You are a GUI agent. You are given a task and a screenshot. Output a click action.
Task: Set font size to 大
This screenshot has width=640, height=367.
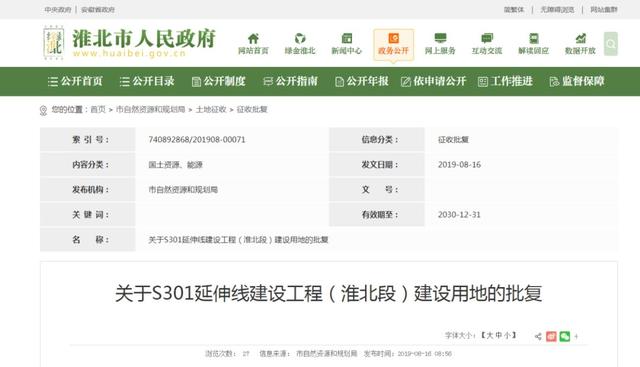(490, 336)
